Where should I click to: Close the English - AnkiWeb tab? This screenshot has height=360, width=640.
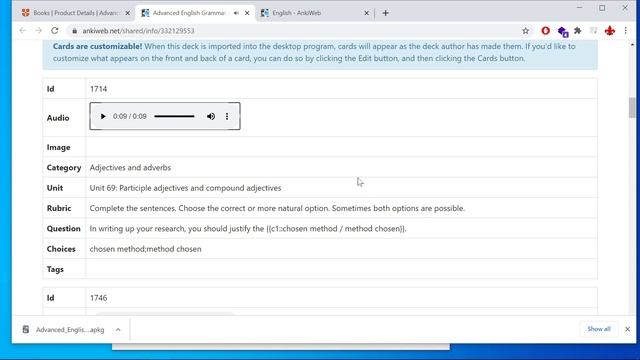click(367, 13)
